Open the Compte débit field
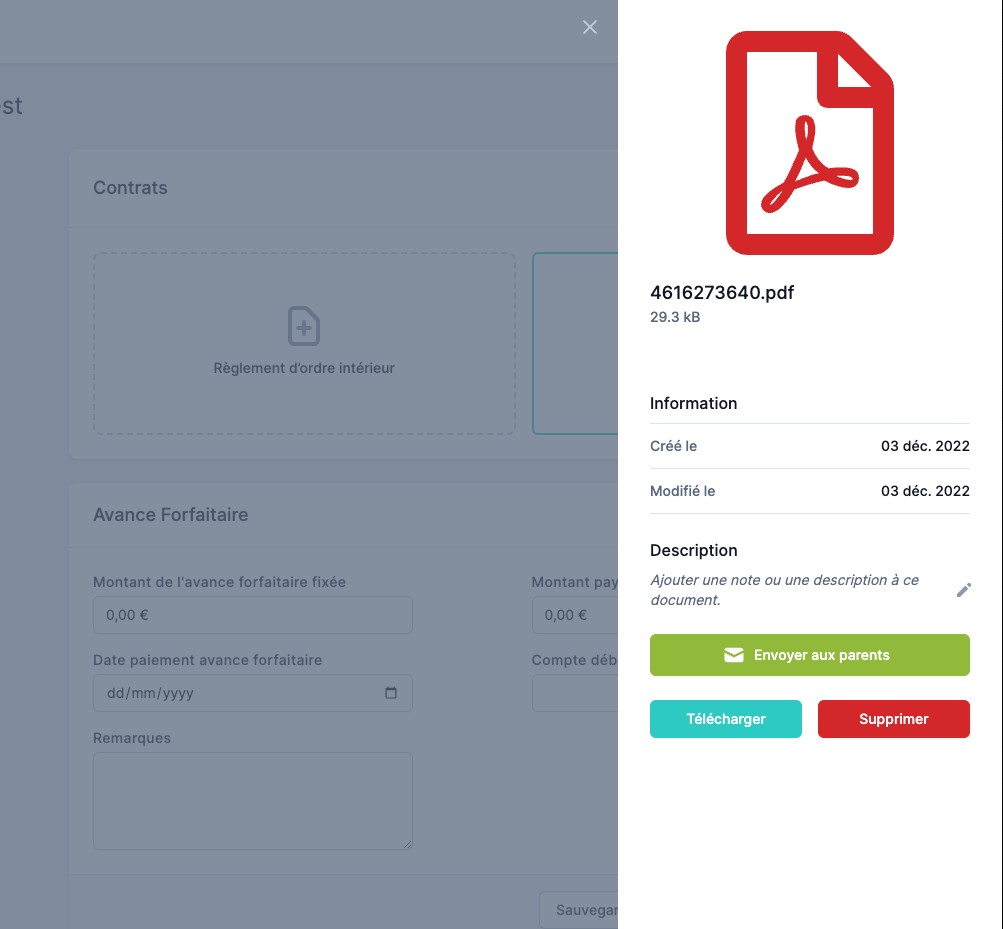The image size is (1003, 929). point(575,693)
